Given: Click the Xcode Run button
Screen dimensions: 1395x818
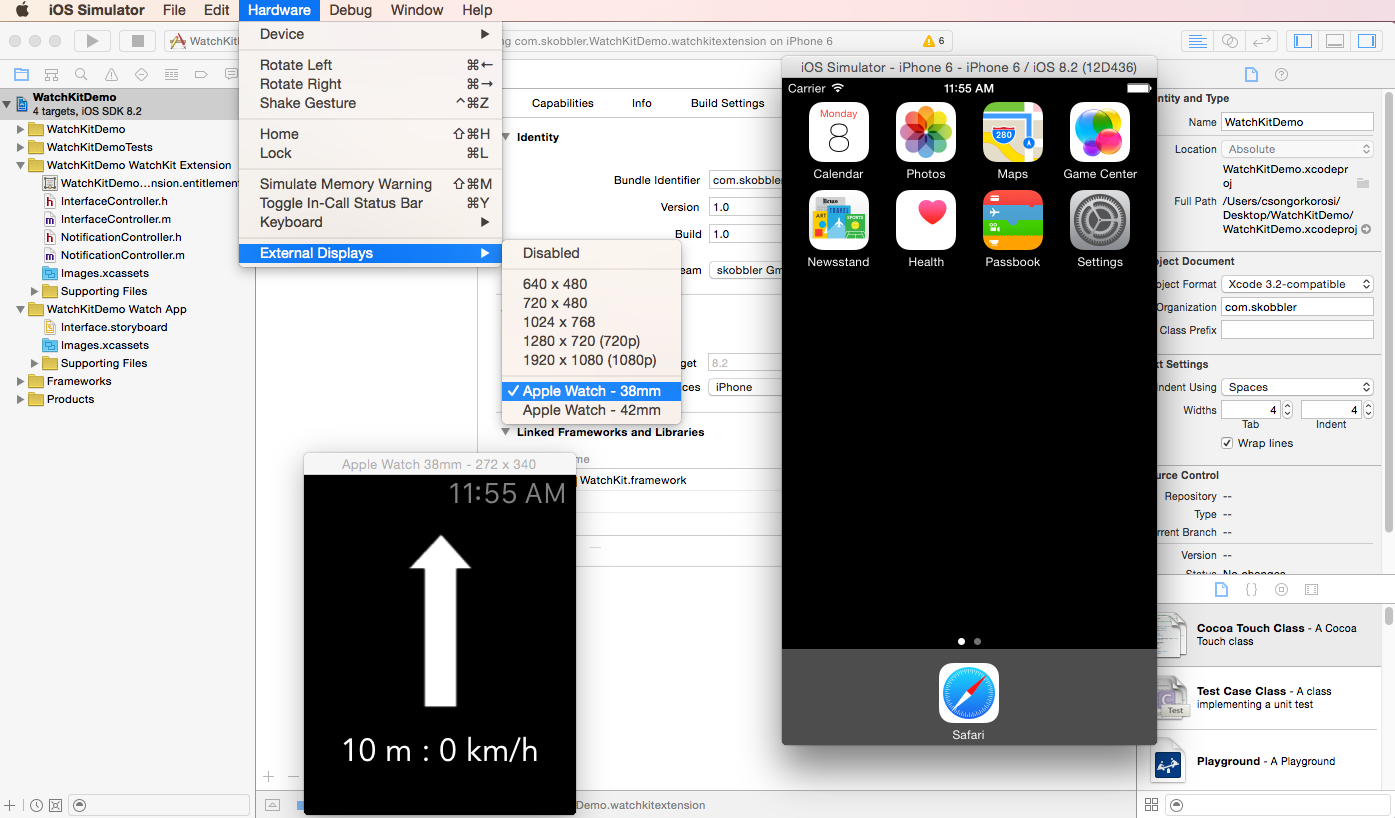Looking at the screenshot, I should pos(92,41).
